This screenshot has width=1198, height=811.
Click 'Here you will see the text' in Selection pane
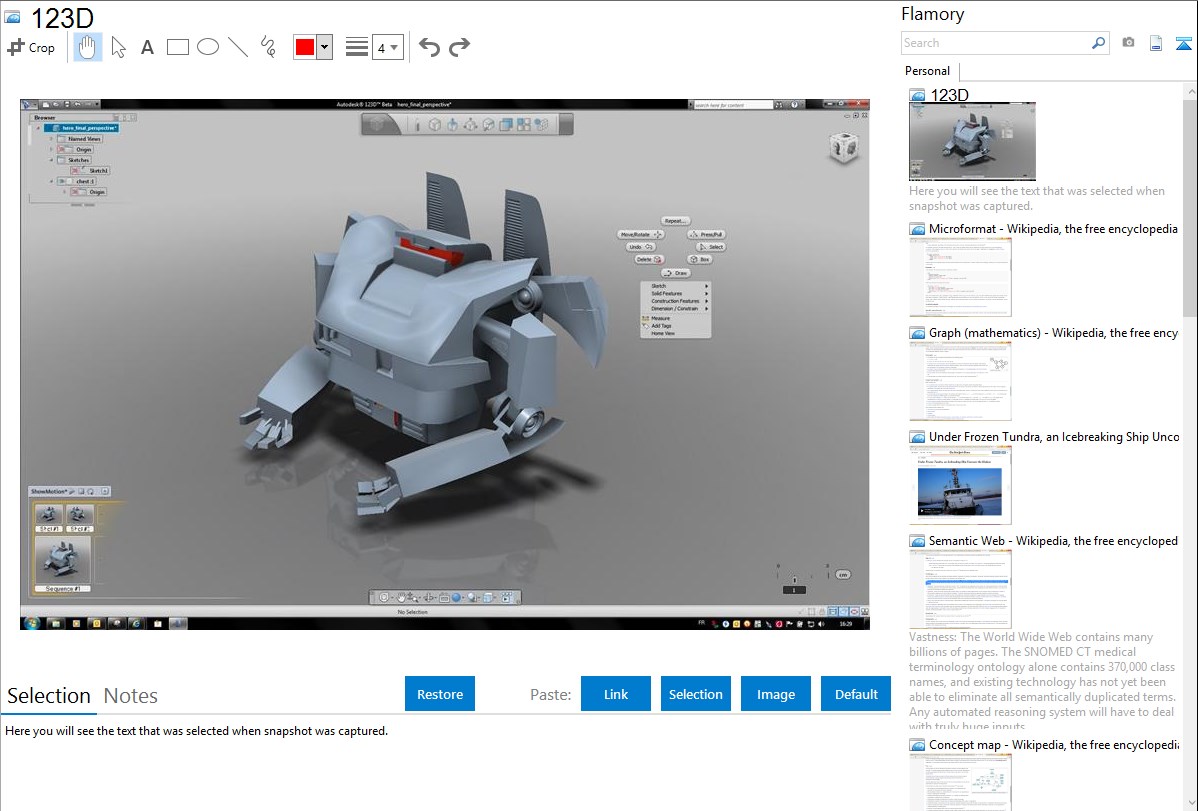tap(196, 731)
